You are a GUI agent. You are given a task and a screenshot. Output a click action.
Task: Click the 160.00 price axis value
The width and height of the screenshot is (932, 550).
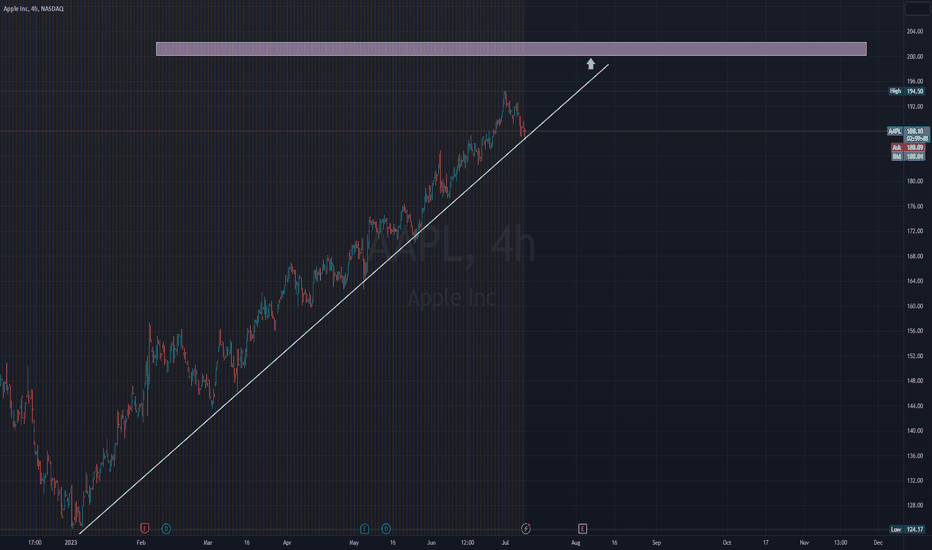(x=914, y=306)
